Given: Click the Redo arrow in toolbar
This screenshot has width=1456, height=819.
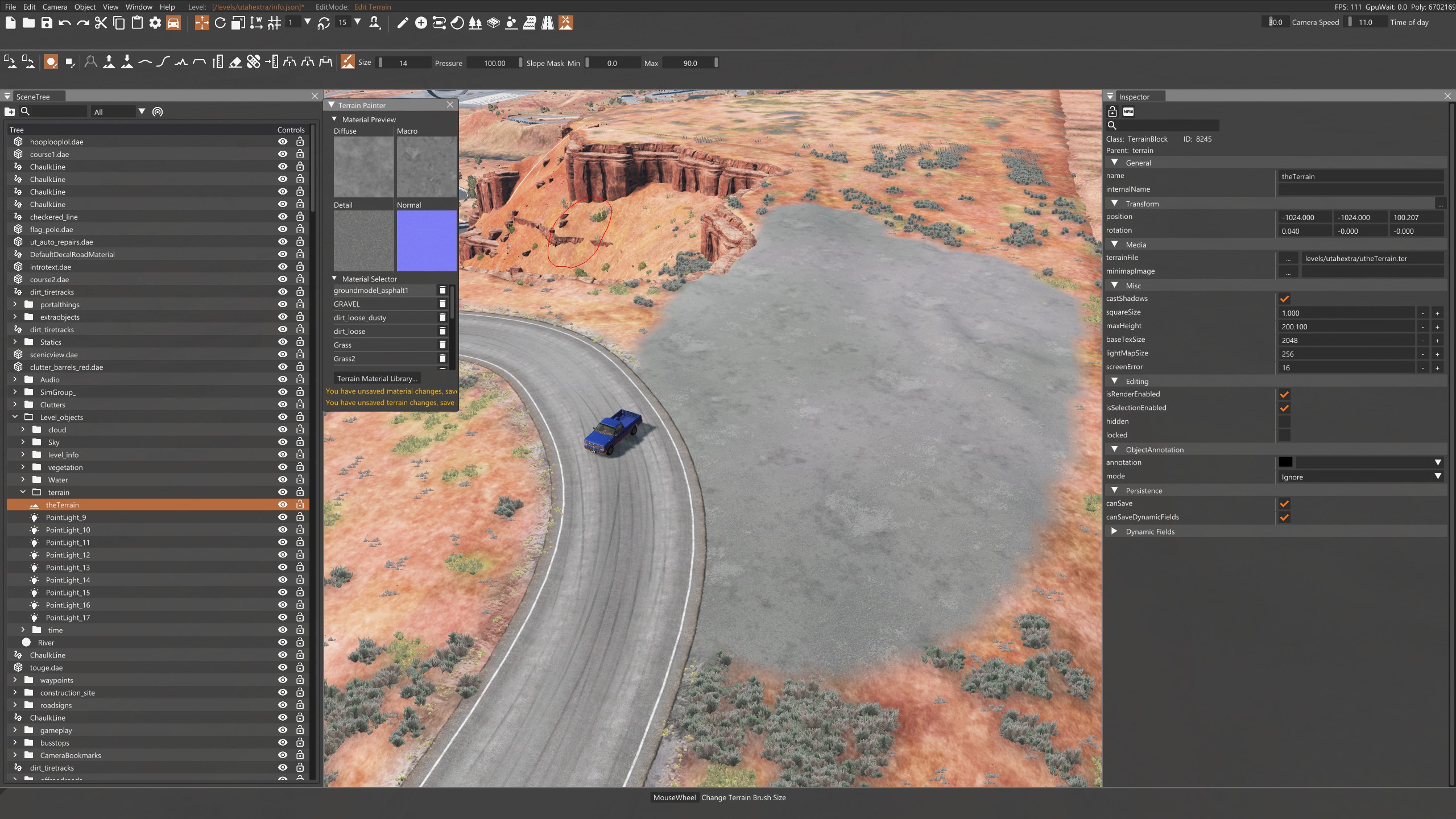Looking at the screenshot, I should [83, 23].
